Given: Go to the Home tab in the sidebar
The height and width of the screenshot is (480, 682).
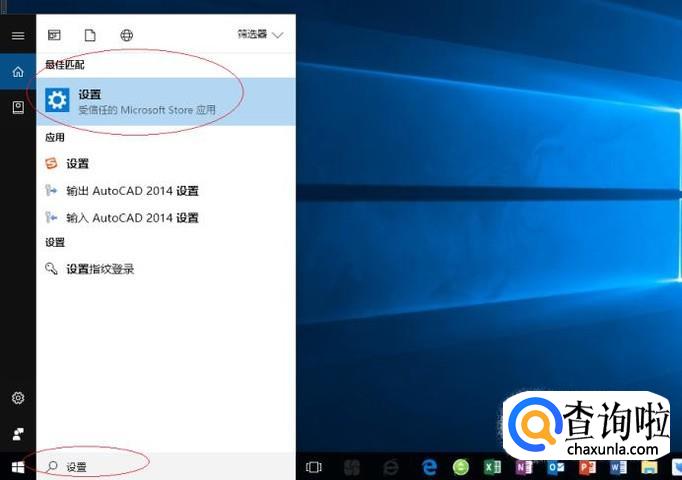Looking at the screenshot, I should point(18,72).
